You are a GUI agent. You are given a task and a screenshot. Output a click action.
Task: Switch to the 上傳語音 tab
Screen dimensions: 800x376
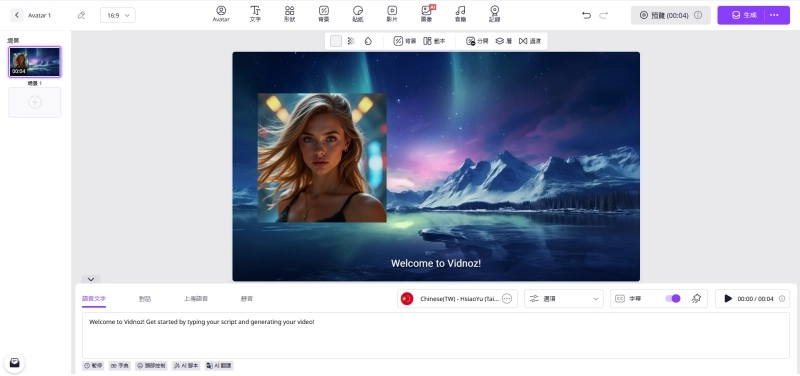196,298
